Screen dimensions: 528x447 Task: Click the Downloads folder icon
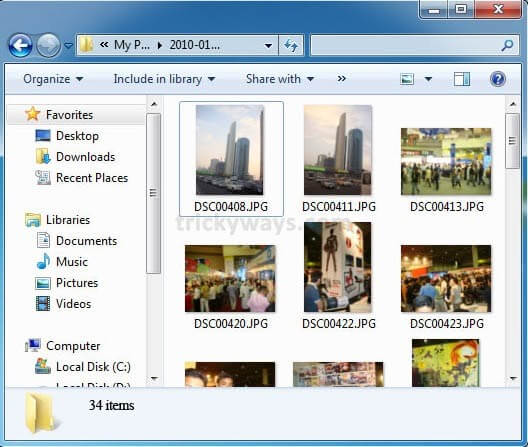pos(43,157)
